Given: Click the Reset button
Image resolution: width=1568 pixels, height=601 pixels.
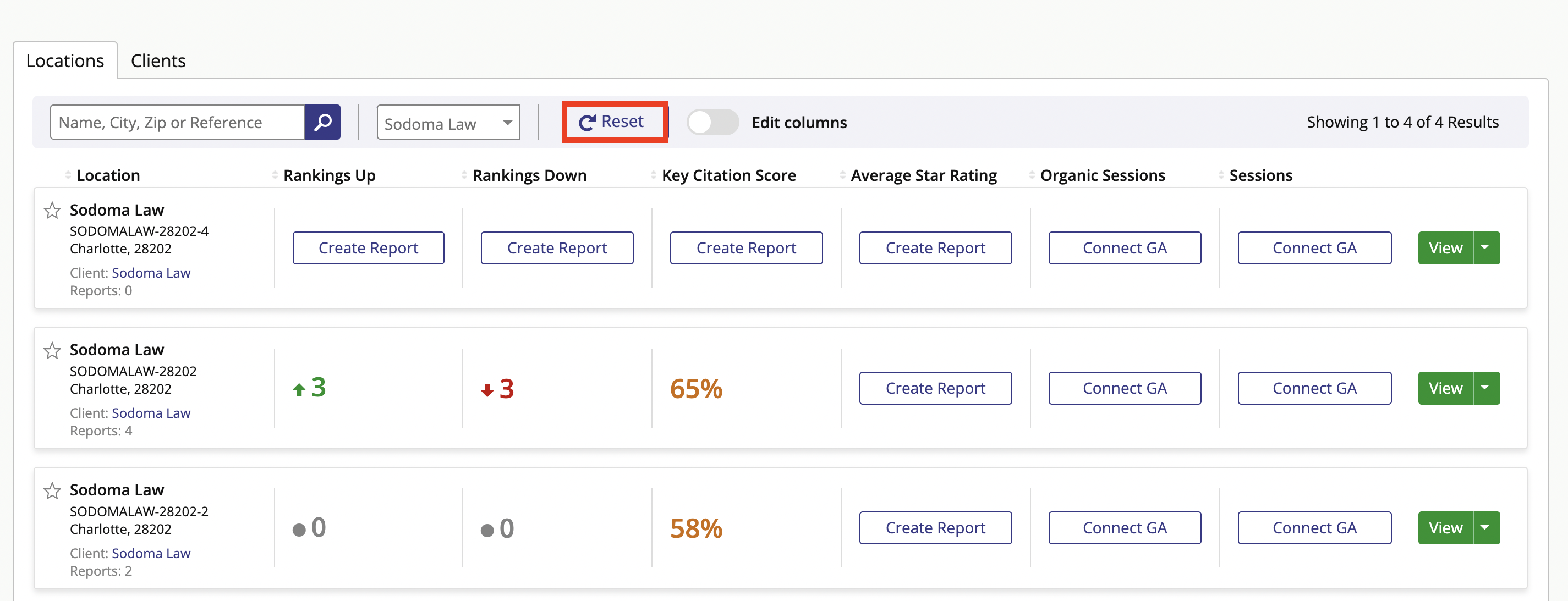Looking at the screenshot, I should tap(614, 122).
